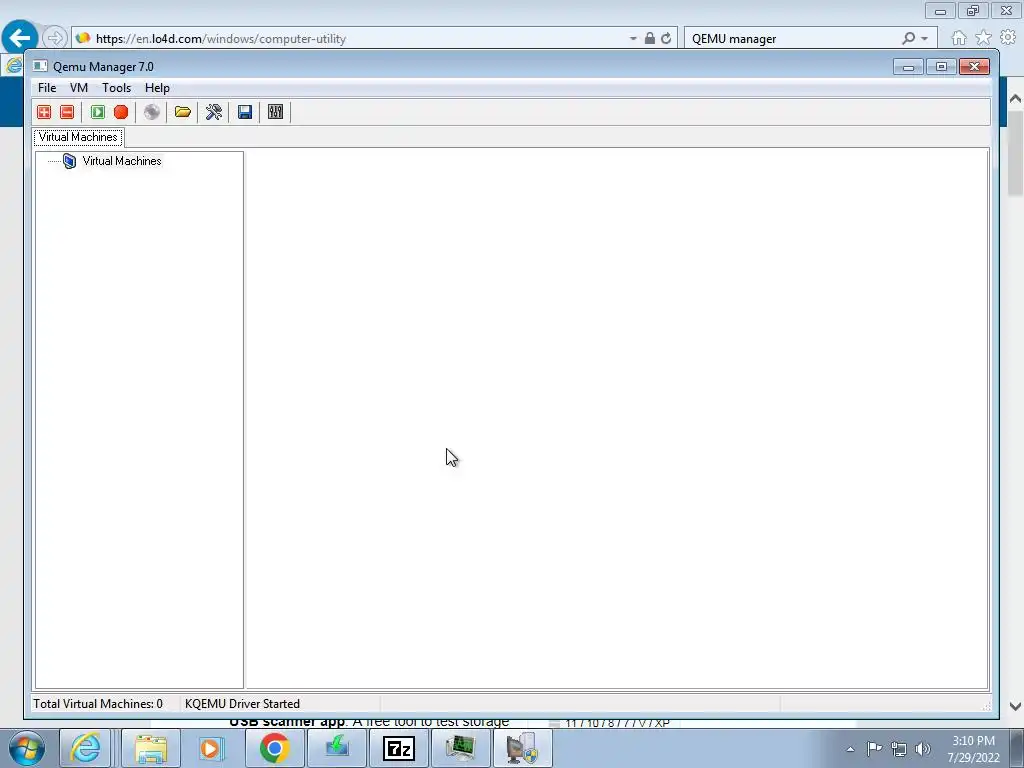This screenshot has height=768, width=1024.
Task: Click the browser forward arrow button
Action: (x=55, y=38)
